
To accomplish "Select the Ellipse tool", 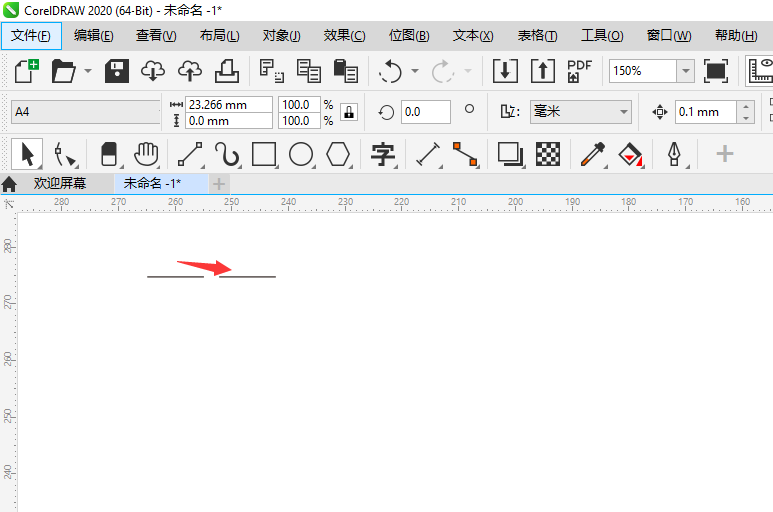I will [x=301, y=154].
